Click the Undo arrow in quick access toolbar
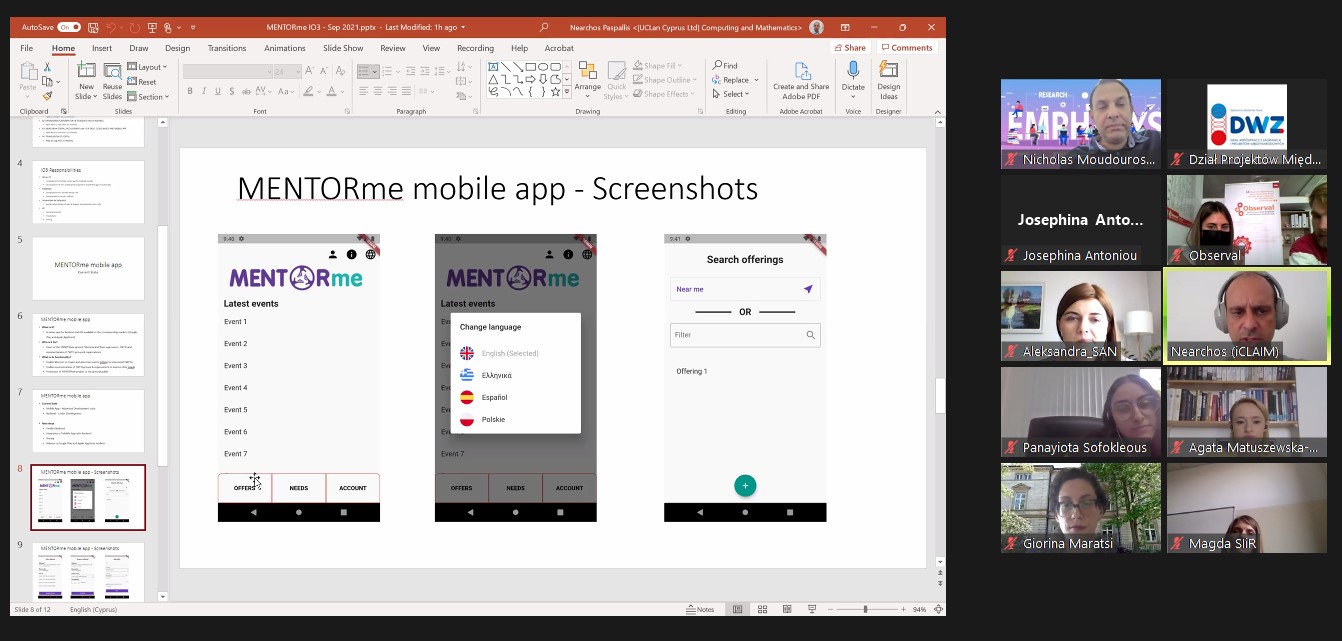Viewport: 1342px width, 641px height. point(111,27)
